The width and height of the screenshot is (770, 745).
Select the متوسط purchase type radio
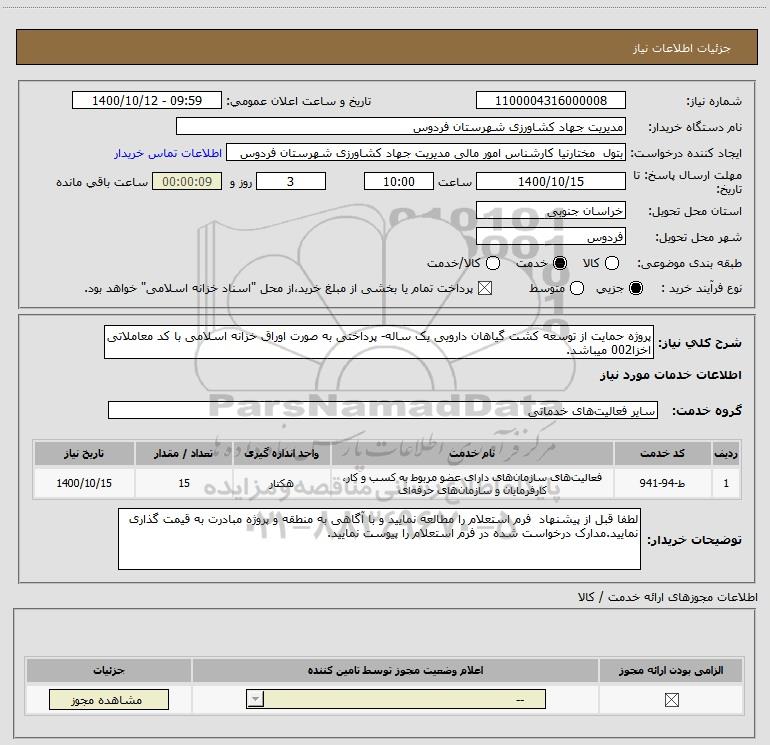coord(577,288)
